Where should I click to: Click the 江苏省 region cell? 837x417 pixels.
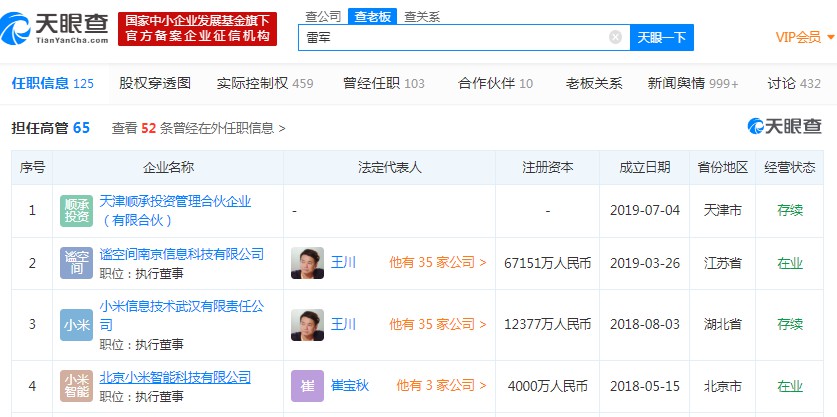click(x=723, y=263)
